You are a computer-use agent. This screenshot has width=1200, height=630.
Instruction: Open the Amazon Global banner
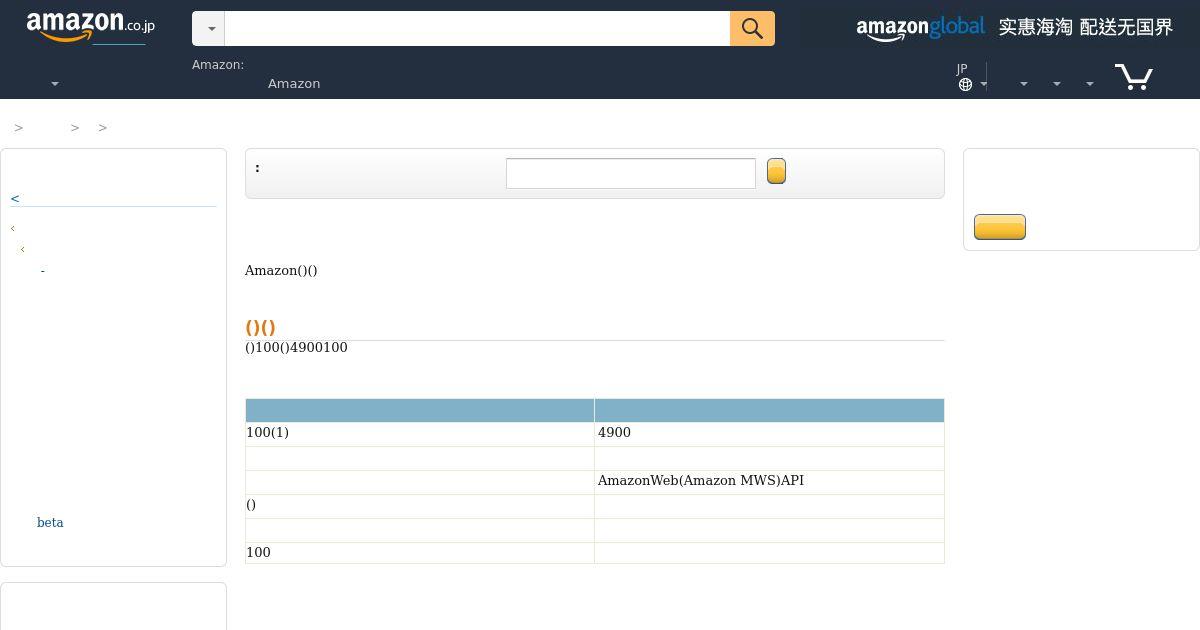1014,28
